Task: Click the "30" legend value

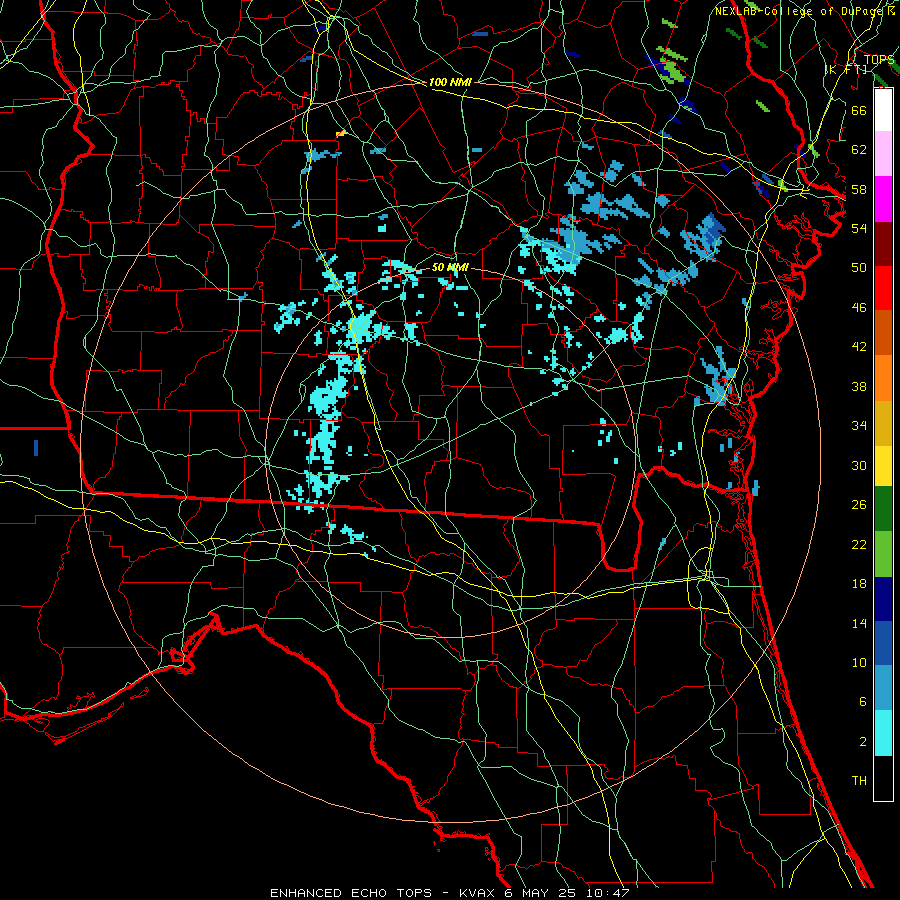Action: pos(859,465)
